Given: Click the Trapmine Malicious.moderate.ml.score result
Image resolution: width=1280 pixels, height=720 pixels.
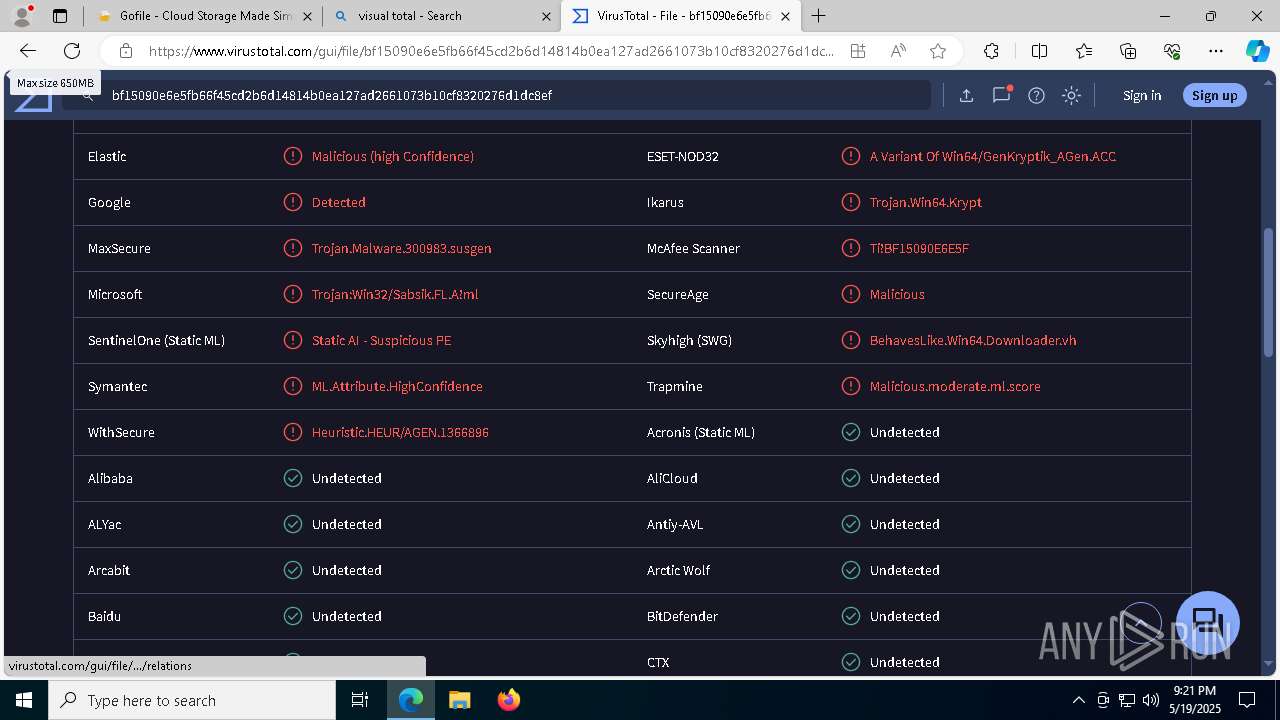Looking at the screenshot, I should pos(955,386).
